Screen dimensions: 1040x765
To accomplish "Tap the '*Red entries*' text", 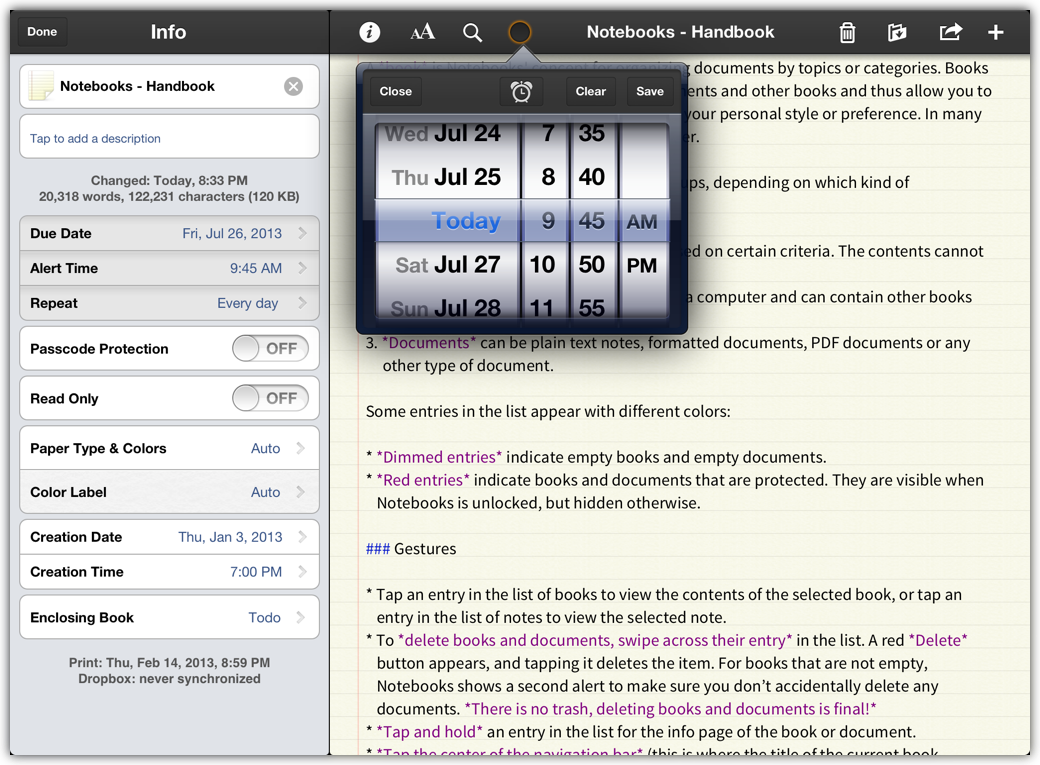I will tap(422, 480).
